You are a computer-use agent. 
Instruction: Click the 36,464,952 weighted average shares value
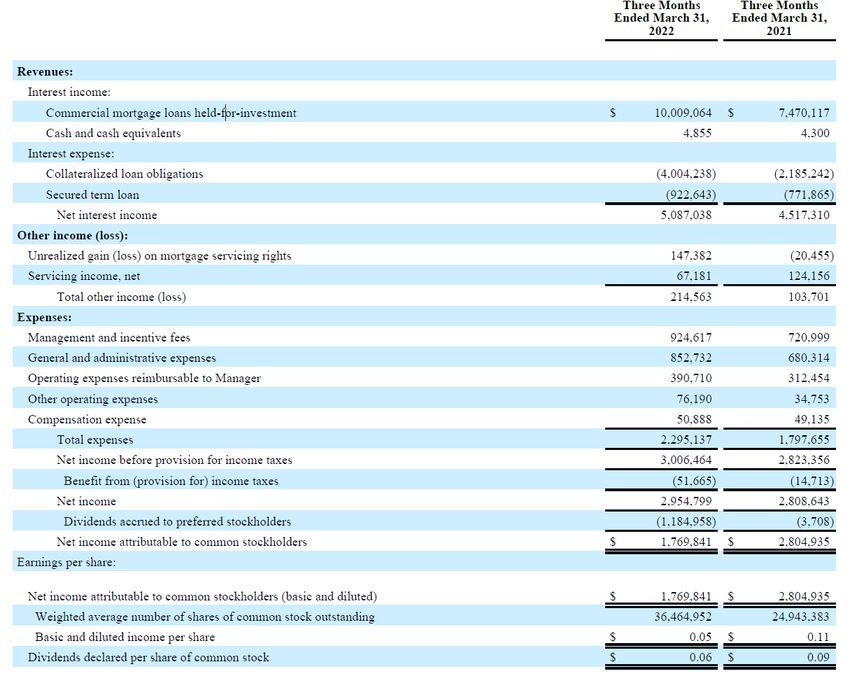click(x=683, y=617)
